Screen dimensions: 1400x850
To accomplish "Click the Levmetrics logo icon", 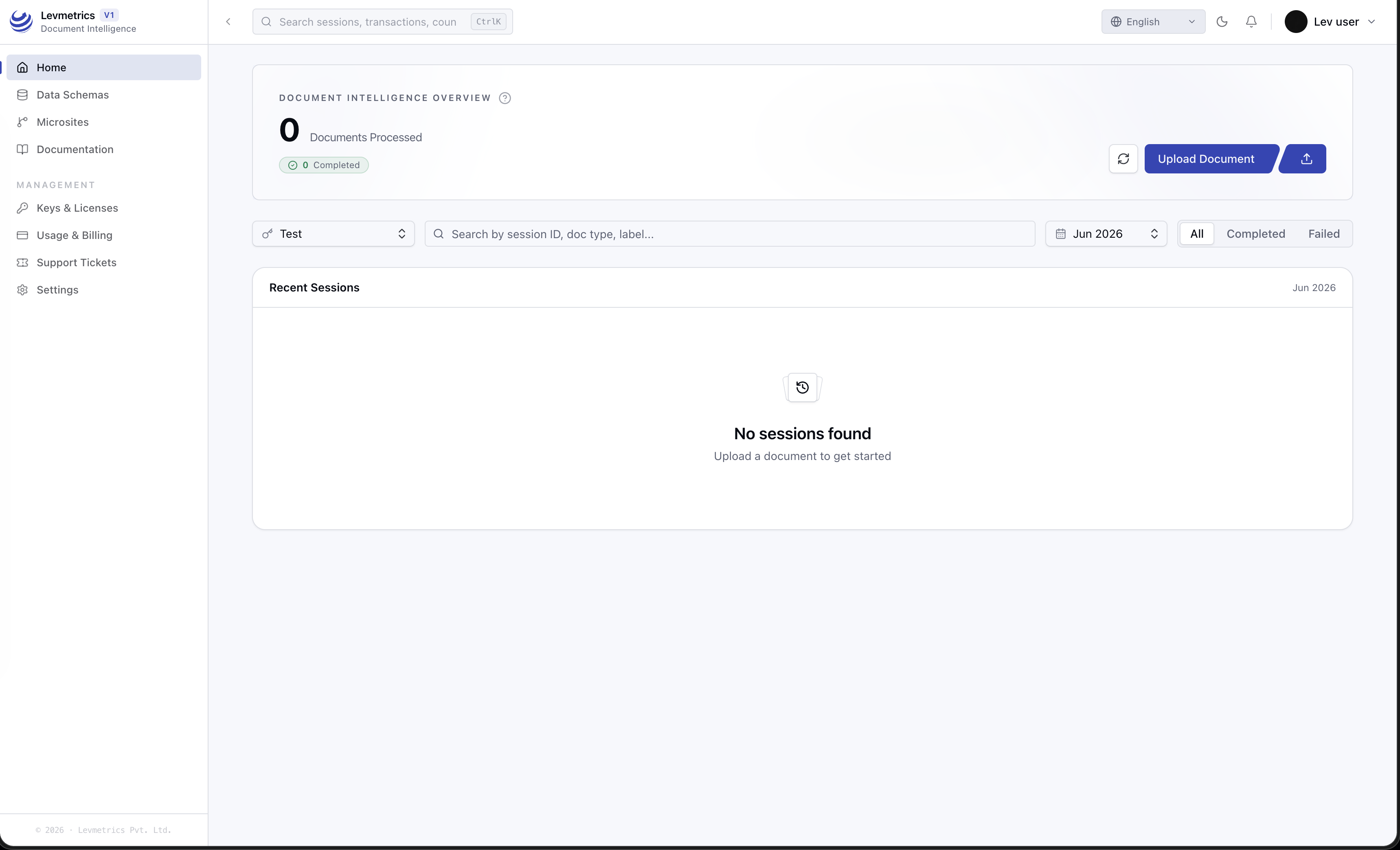I will pos(21,22).
